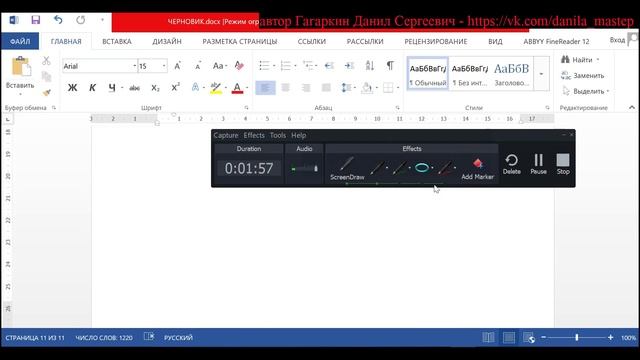Stop the screen recording
This screenshot has width=640, height=360.
point(563,164)
